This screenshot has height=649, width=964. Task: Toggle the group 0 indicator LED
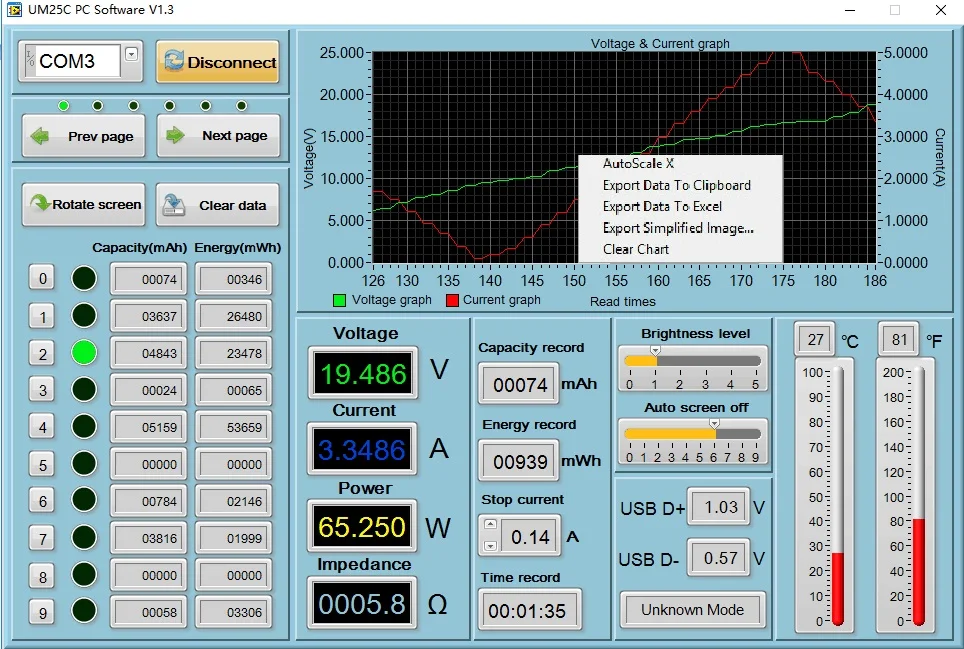[84, 278]
